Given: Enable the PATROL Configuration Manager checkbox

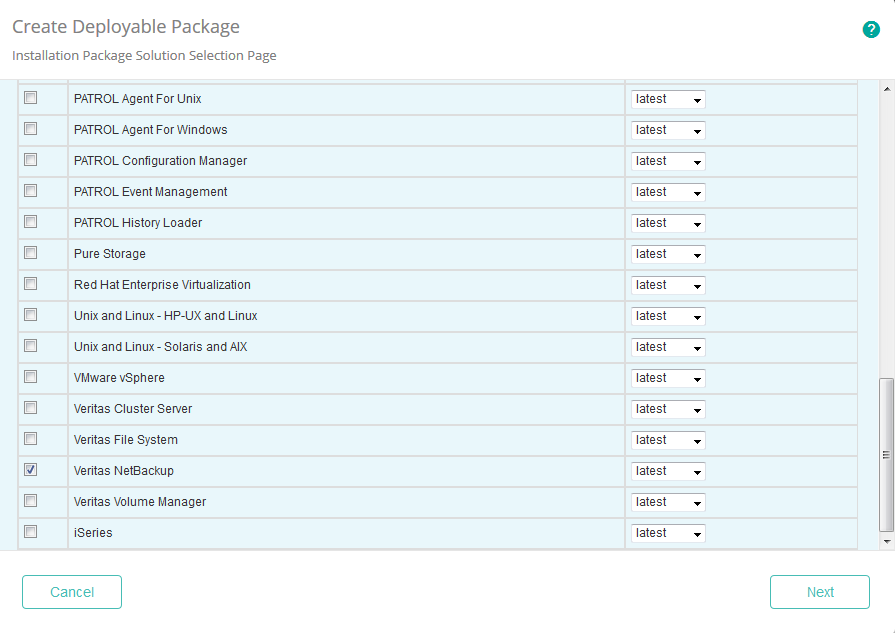Looking at the screenshot, I should pyautogui.click(x=30, y=160).
